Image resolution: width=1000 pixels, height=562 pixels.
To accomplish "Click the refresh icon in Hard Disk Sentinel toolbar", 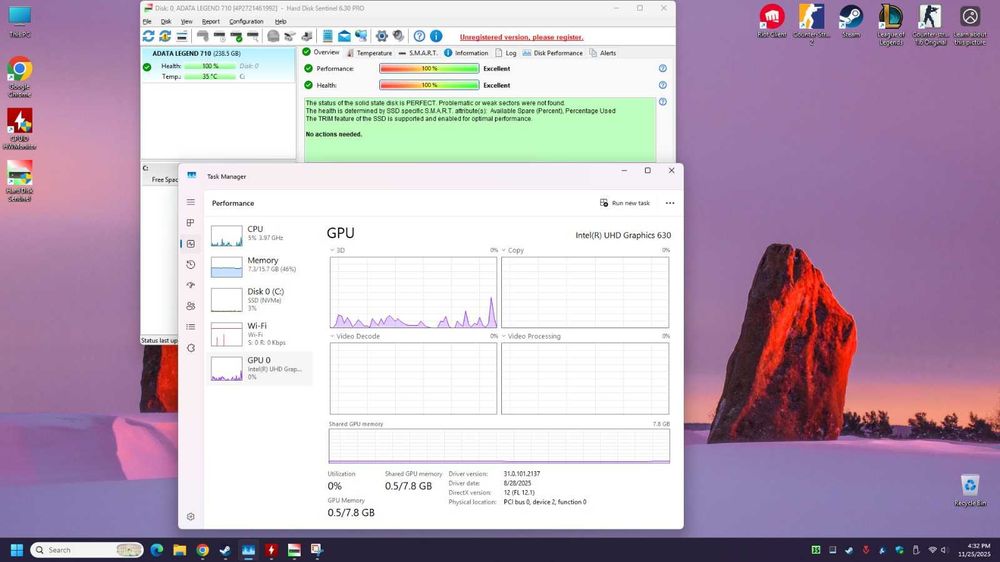I will 149,36.
